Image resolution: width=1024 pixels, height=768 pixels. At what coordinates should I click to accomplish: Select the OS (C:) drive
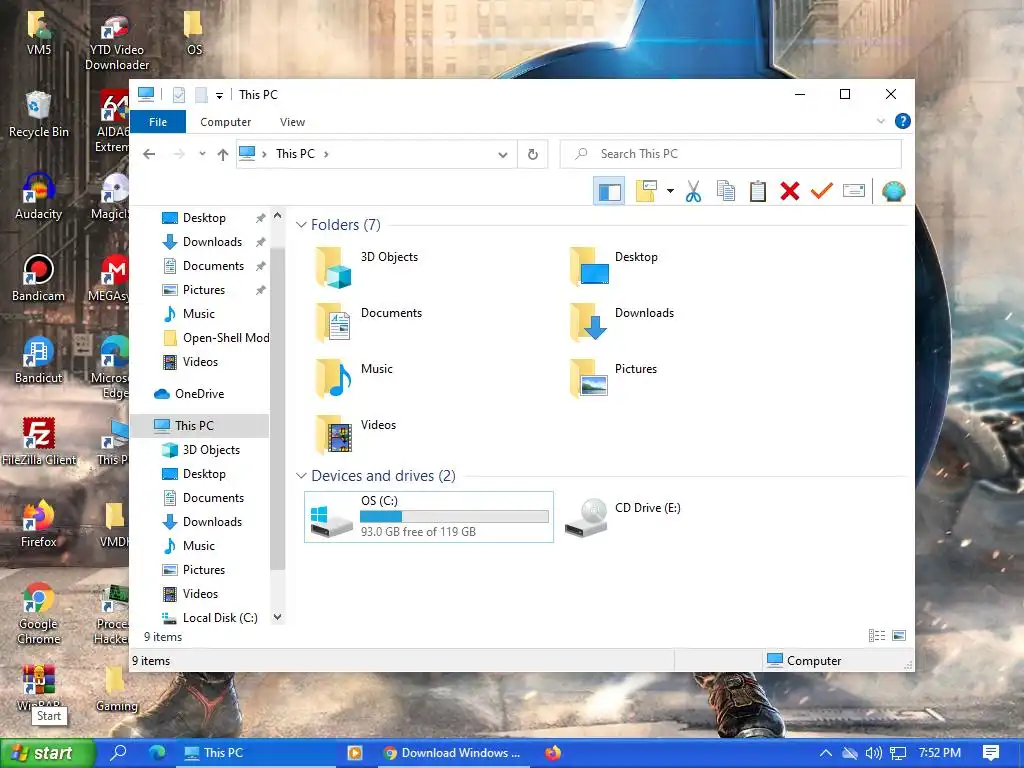coord(429,517)
